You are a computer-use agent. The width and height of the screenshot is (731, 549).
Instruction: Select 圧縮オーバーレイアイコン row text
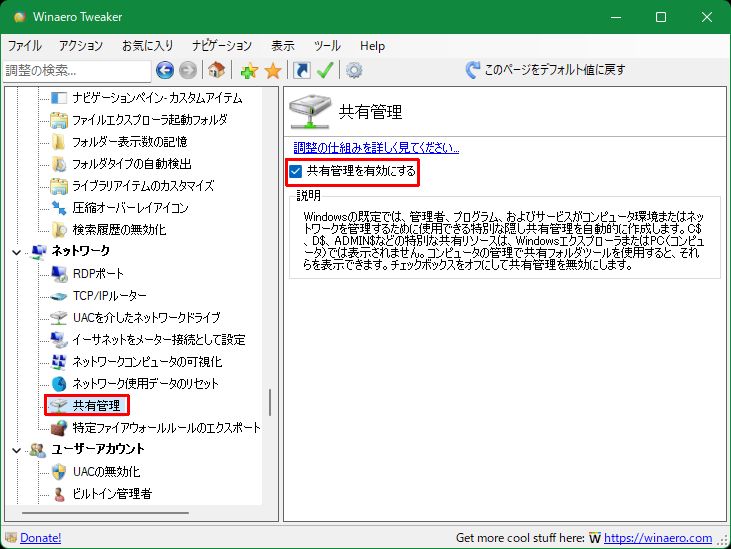pos(131,207)
